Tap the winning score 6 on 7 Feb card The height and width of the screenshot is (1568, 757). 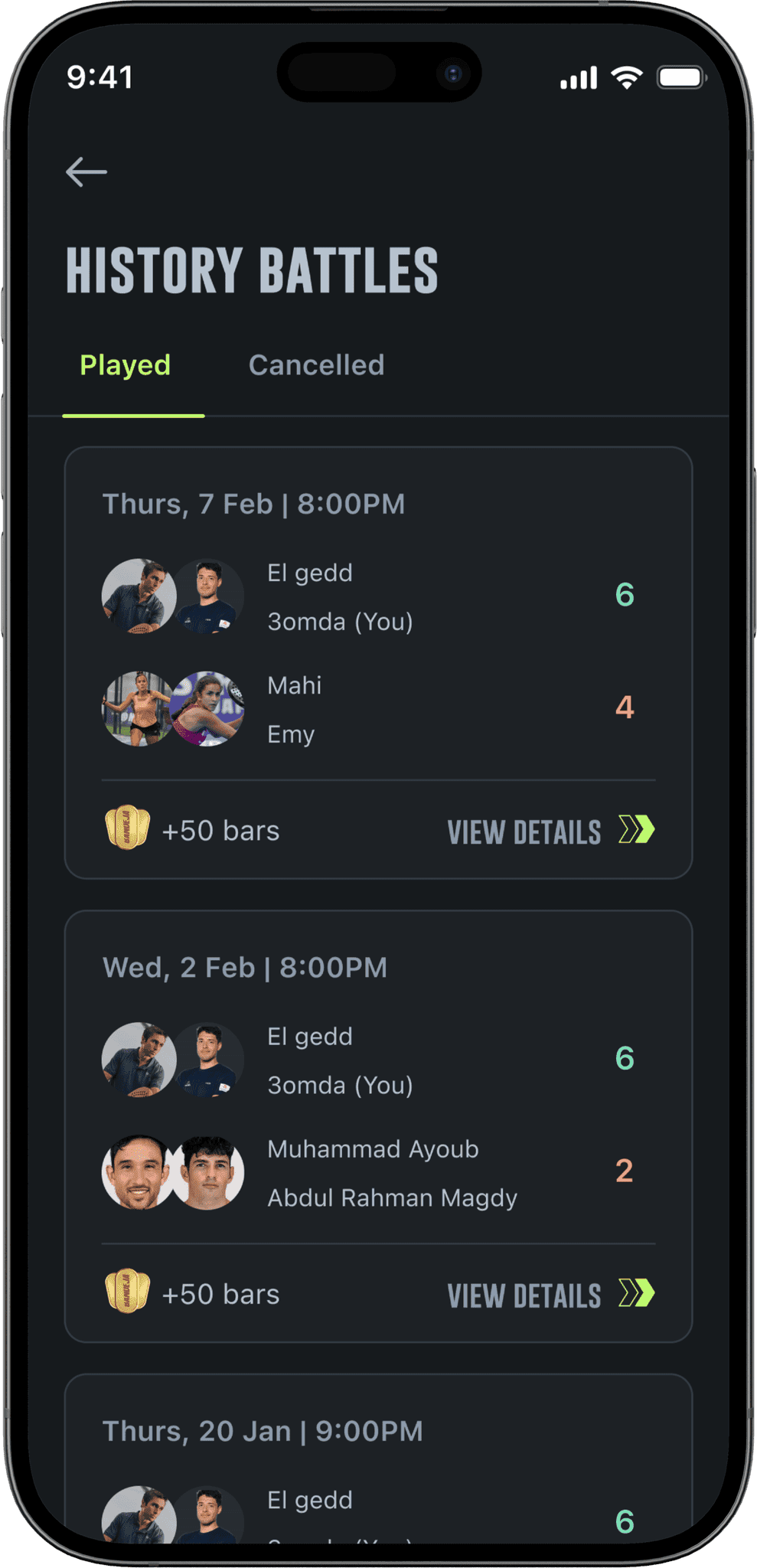(625, 595)
